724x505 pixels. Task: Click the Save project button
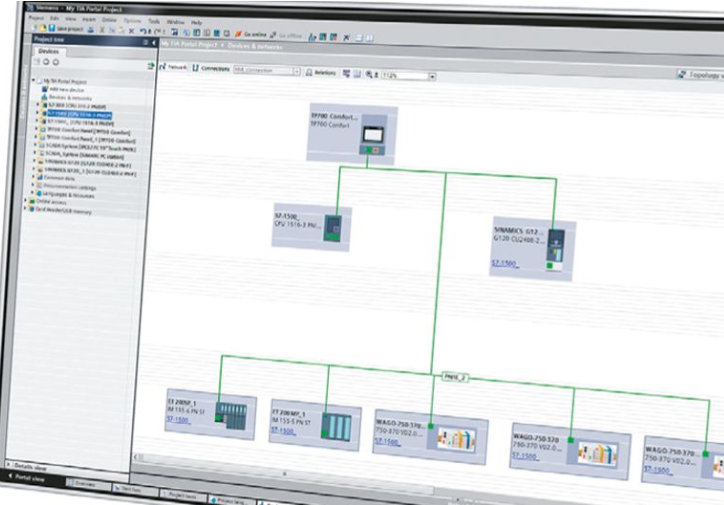pos(66,29)
